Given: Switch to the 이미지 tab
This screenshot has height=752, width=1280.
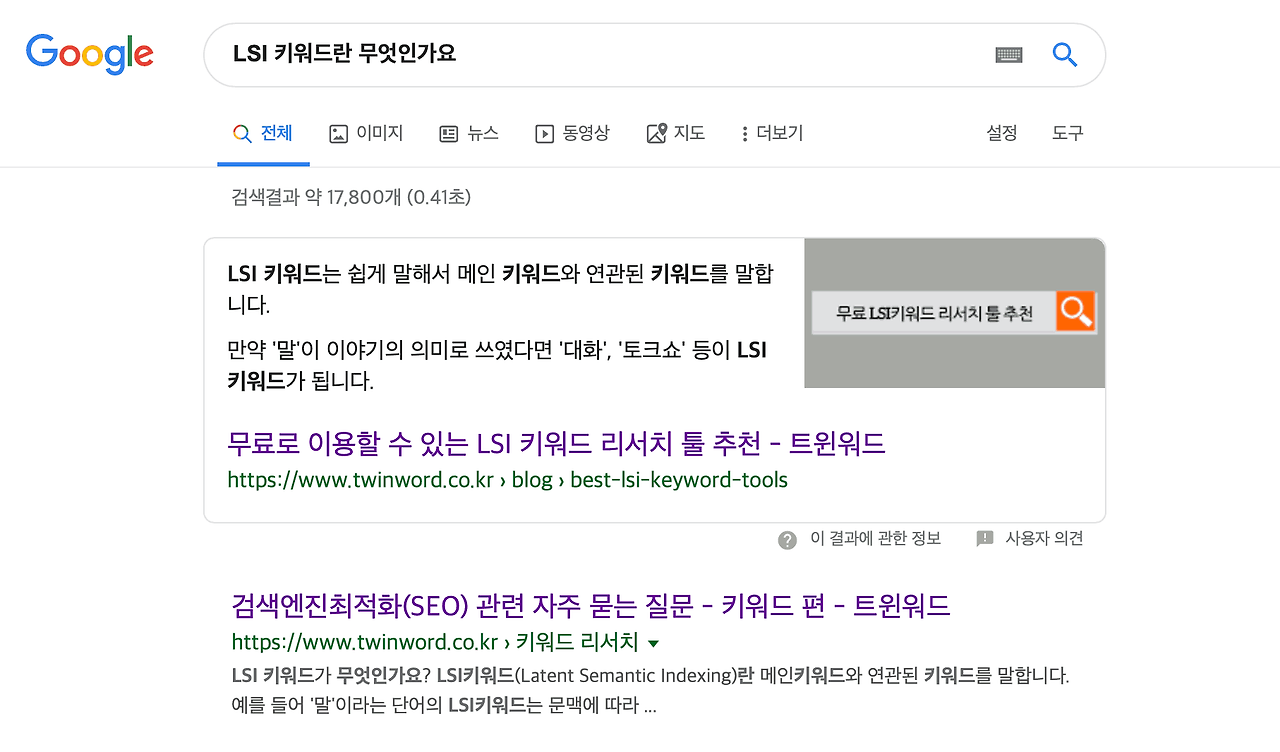Looking at the screenshot, I should click(366, 133).
